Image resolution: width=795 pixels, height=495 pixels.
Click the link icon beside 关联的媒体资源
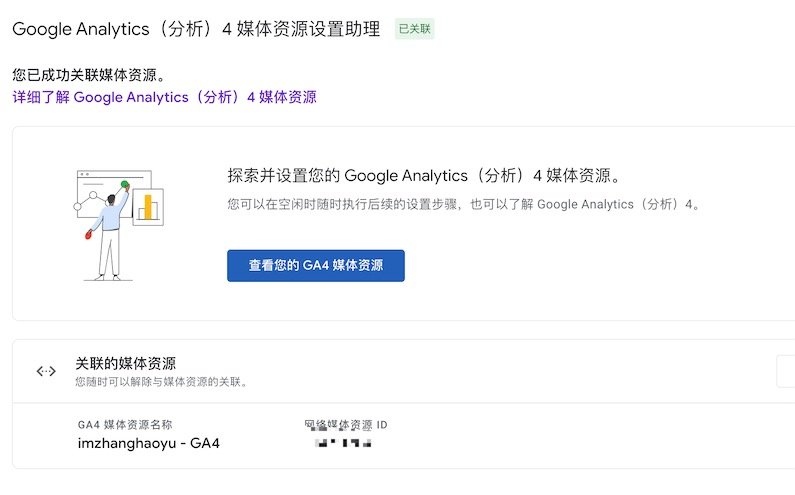point(46,371)
